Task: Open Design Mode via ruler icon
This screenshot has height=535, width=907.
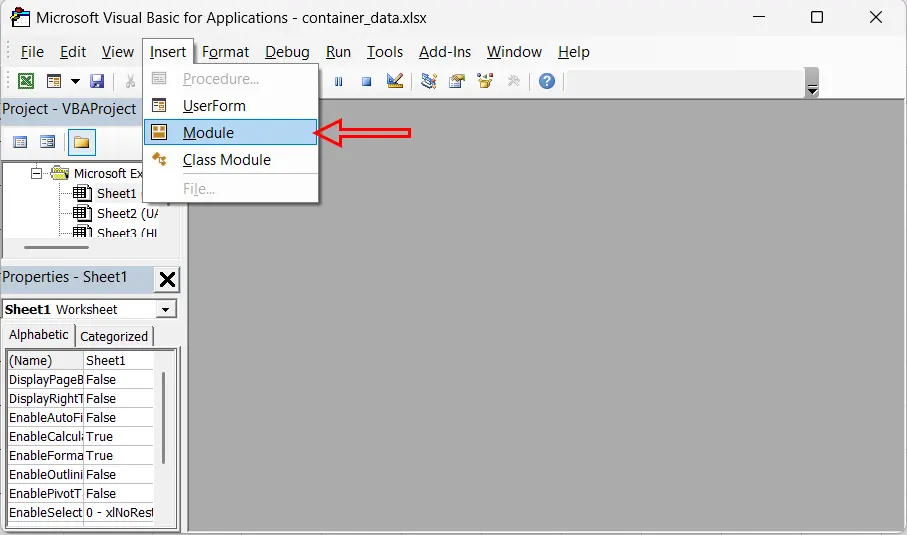Action: 394,81
